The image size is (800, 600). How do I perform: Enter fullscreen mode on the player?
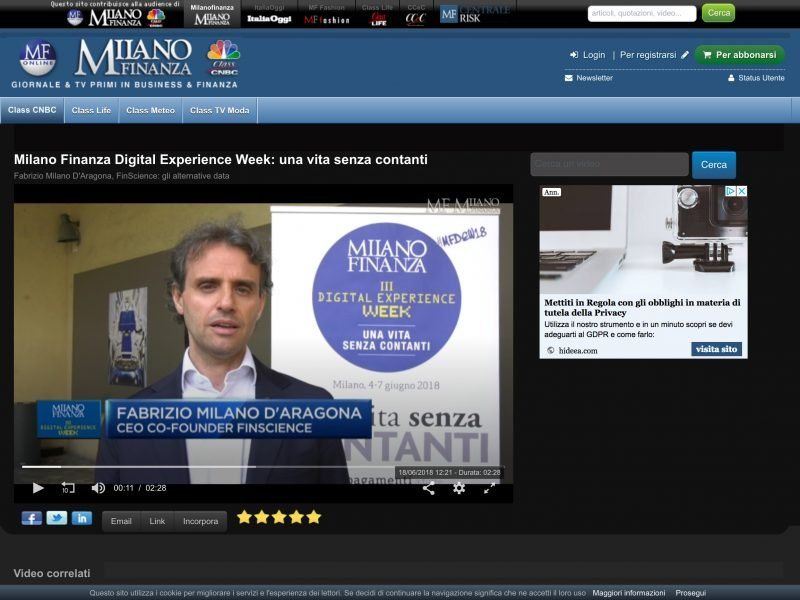pyautogui.click(x=488, y=488)
